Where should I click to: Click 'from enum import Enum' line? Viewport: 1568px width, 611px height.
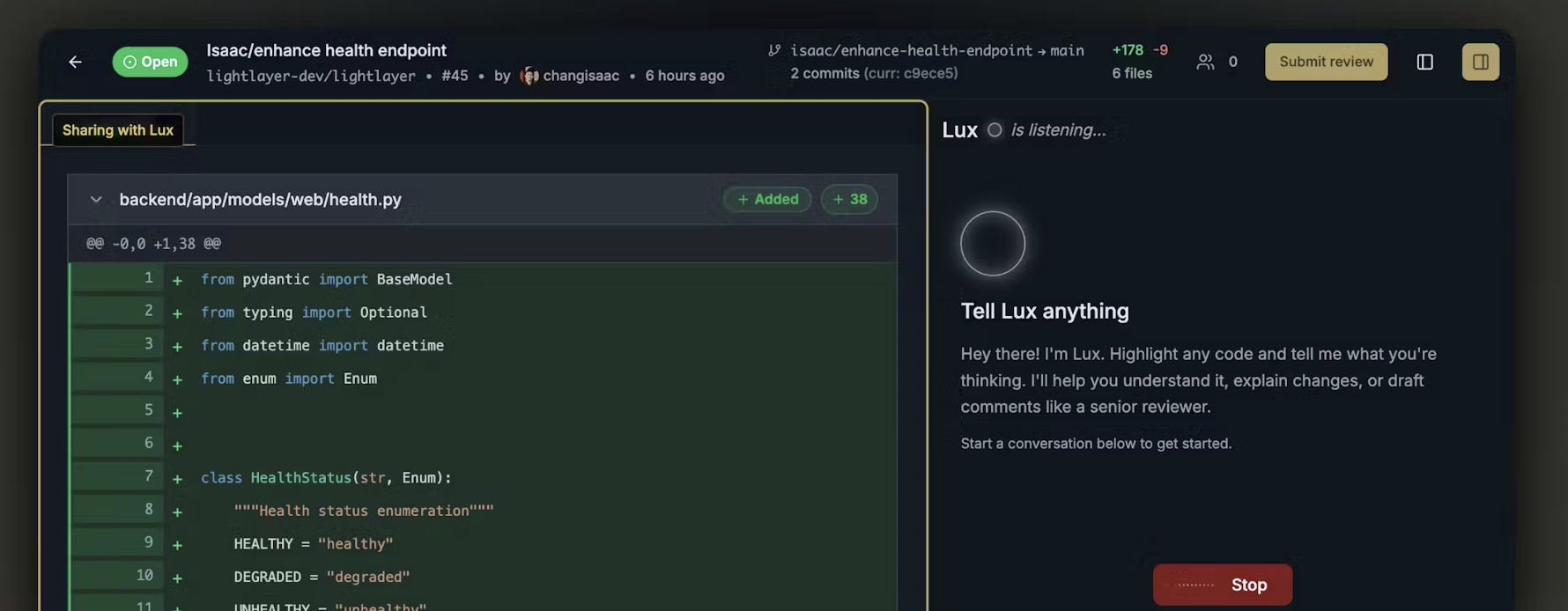pos(289,379)
